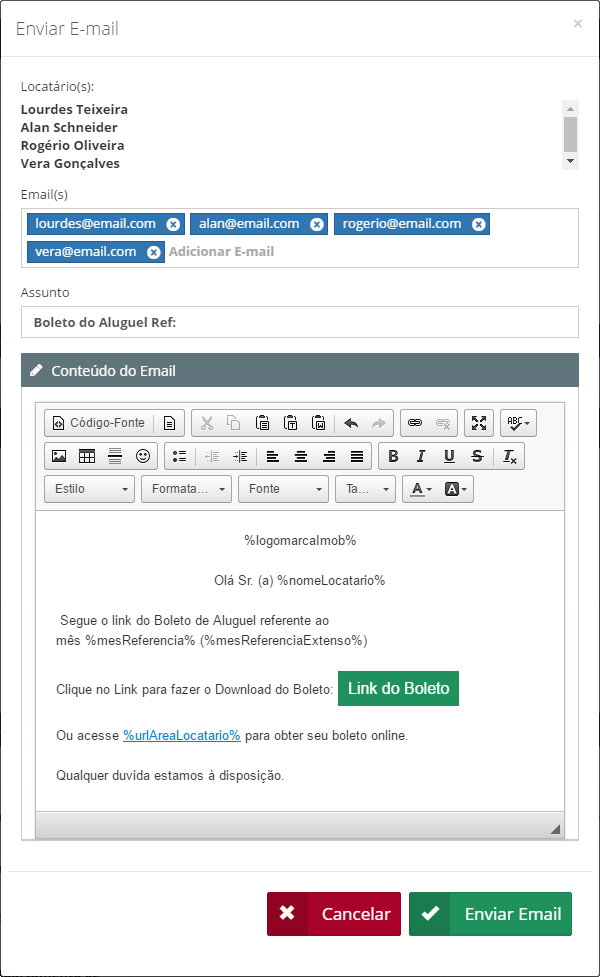This screenshot has width=600, height=977.
Task: Click the Unlink icon
Action: 443,423
